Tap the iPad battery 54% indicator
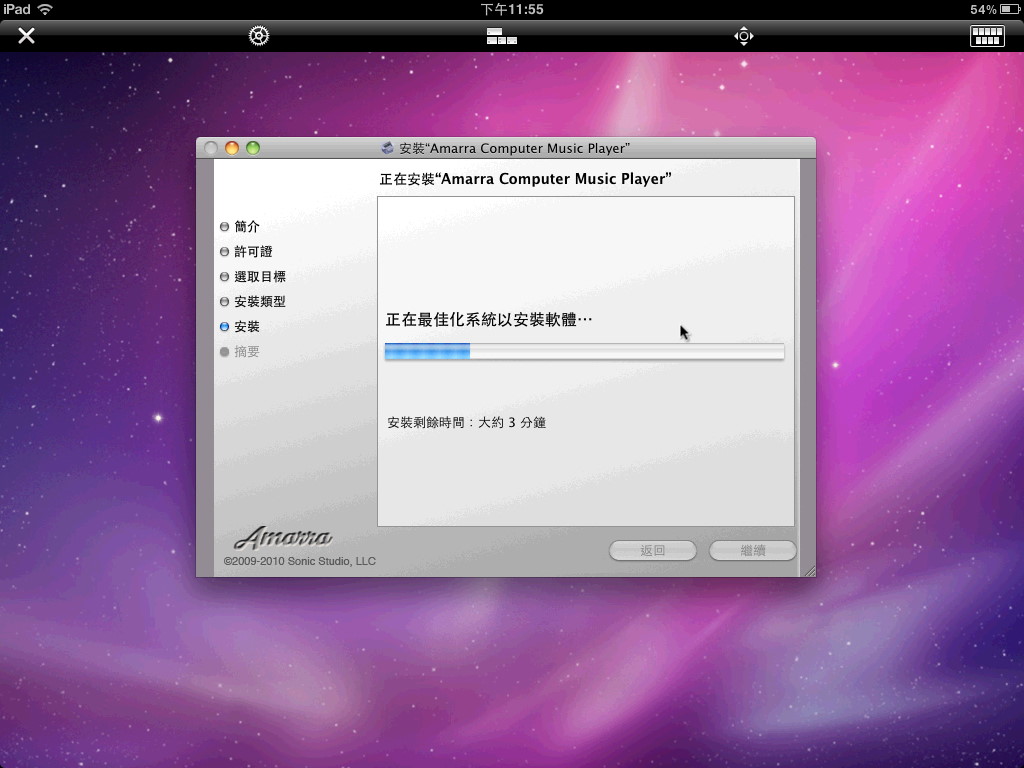The height and width of the screenshot is (768, 1024). [x=995, y=9]
